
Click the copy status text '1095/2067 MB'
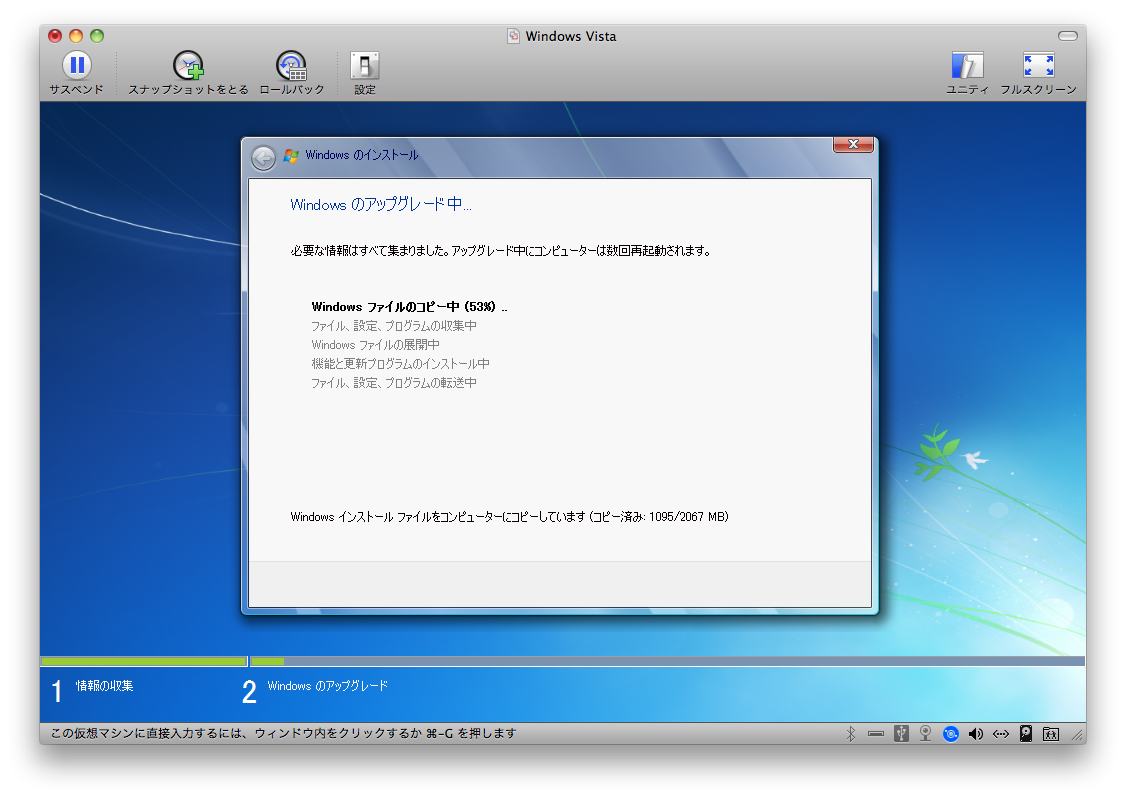(689, 517)
